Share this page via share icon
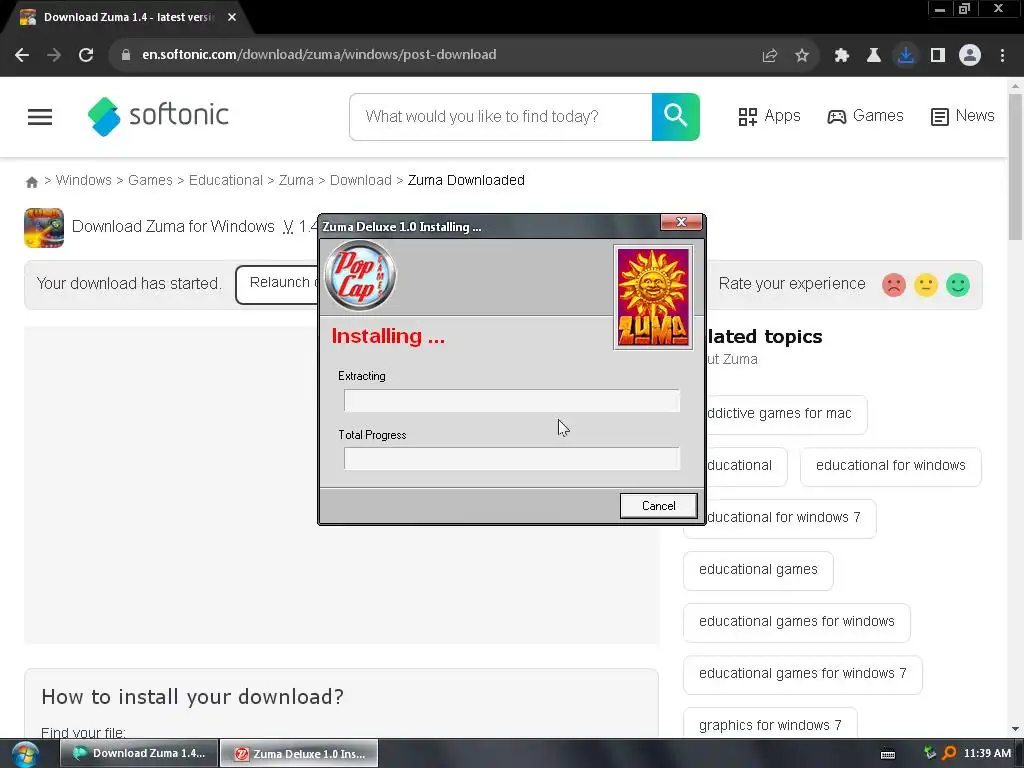Viewport: 1024px width, 768px height. click(x=770, y=56)
